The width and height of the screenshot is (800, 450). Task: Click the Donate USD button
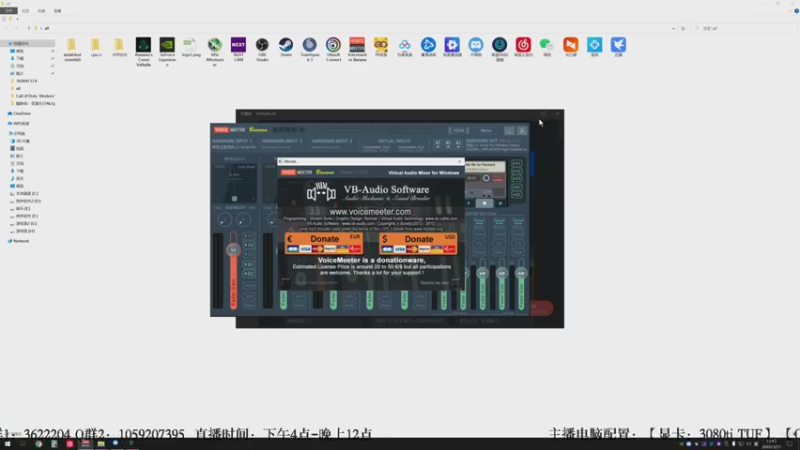(x=418, y=243)
